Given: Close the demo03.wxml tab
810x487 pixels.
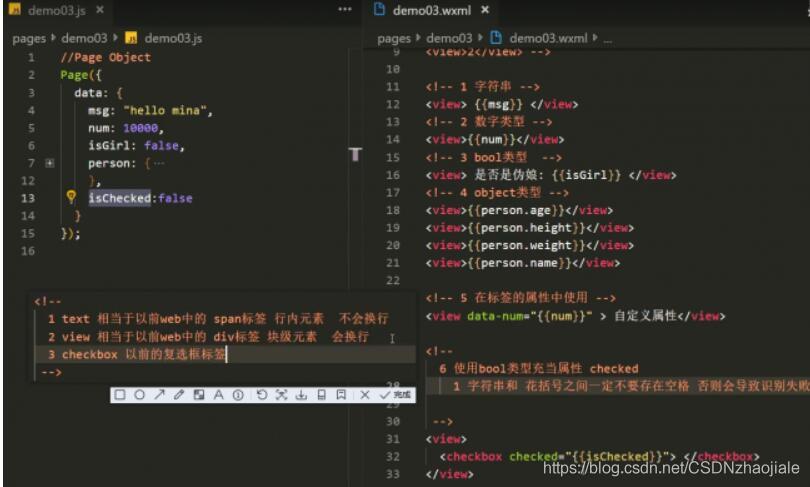Looking at the screenshot, I should pyautogui.click(x=485, y=10).
